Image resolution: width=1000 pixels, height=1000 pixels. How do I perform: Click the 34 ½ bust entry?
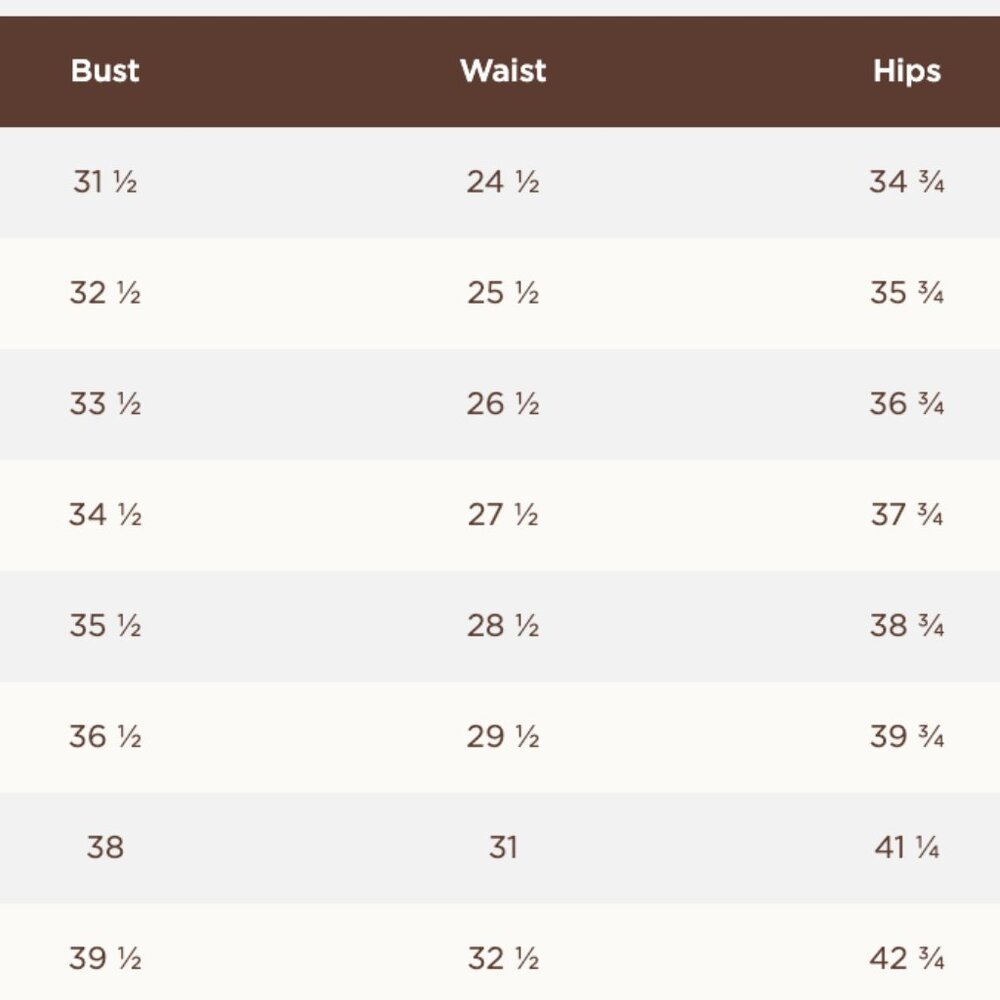click(105, 515)
